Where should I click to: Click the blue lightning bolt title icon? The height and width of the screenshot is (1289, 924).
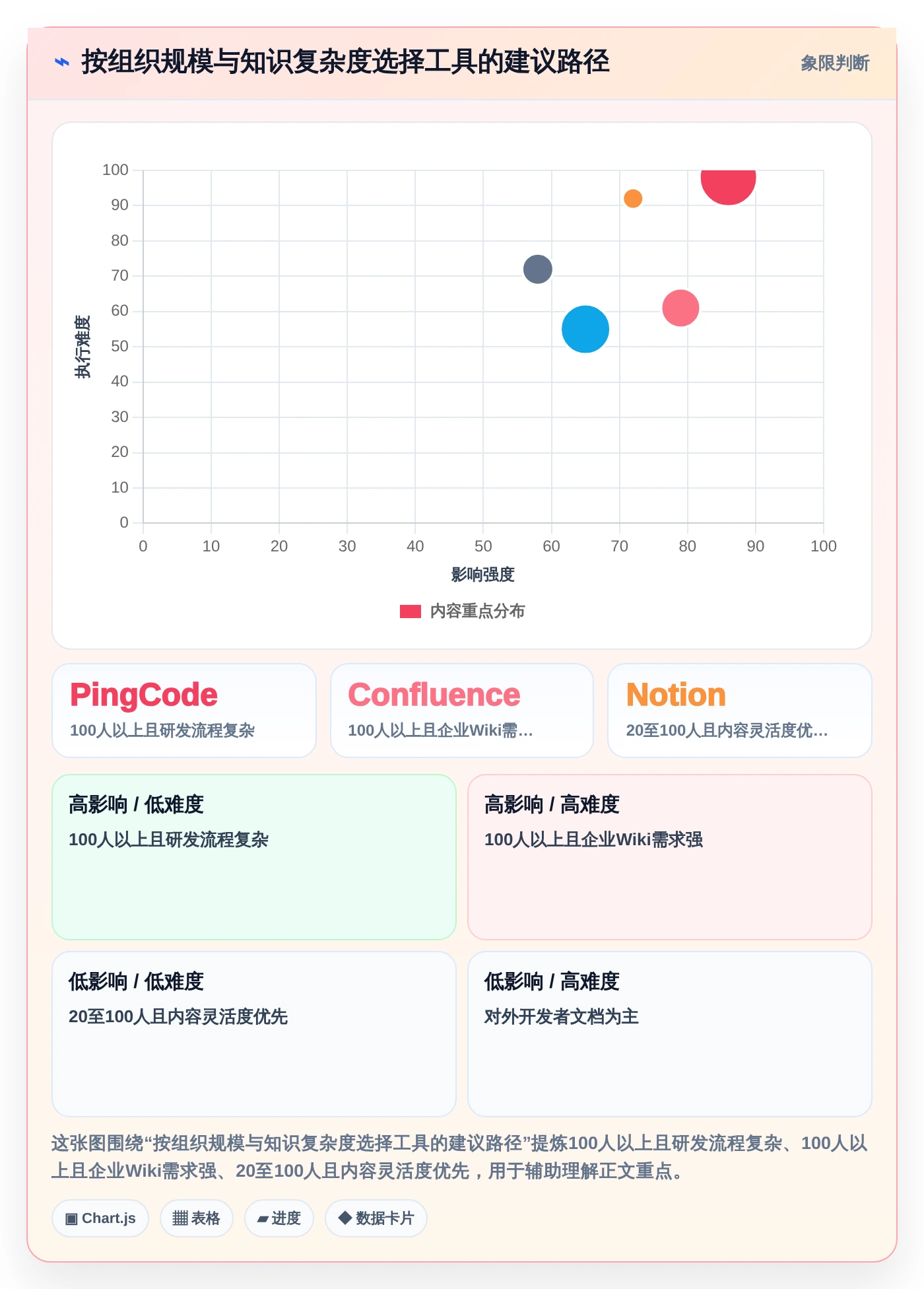click(x=62, y=63)
